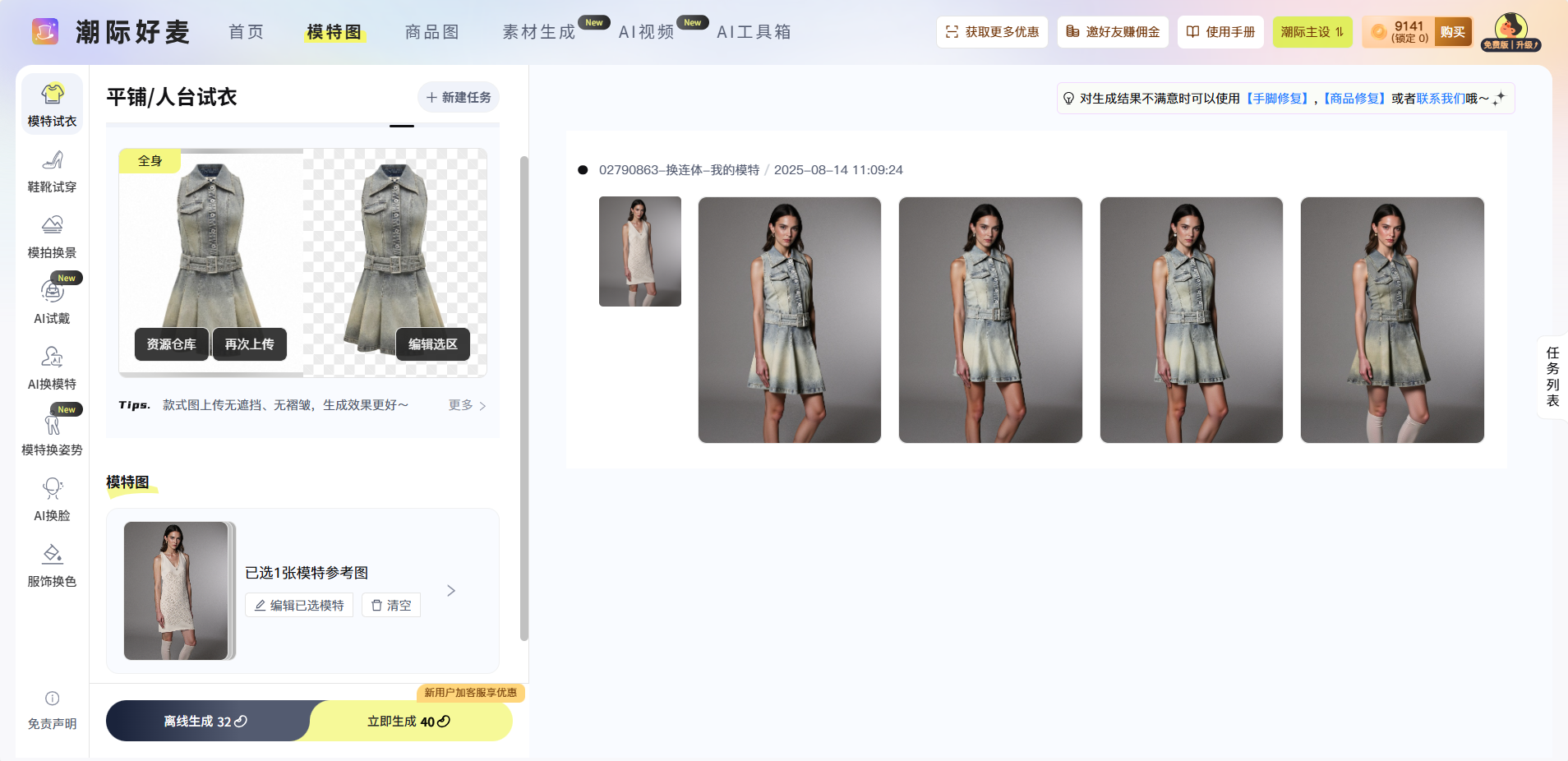Image resolution: width=1568 pixels, height=761 pixels.
Task: Click 新用户加客服享优惠 promo tag
Action: [471, 693]
